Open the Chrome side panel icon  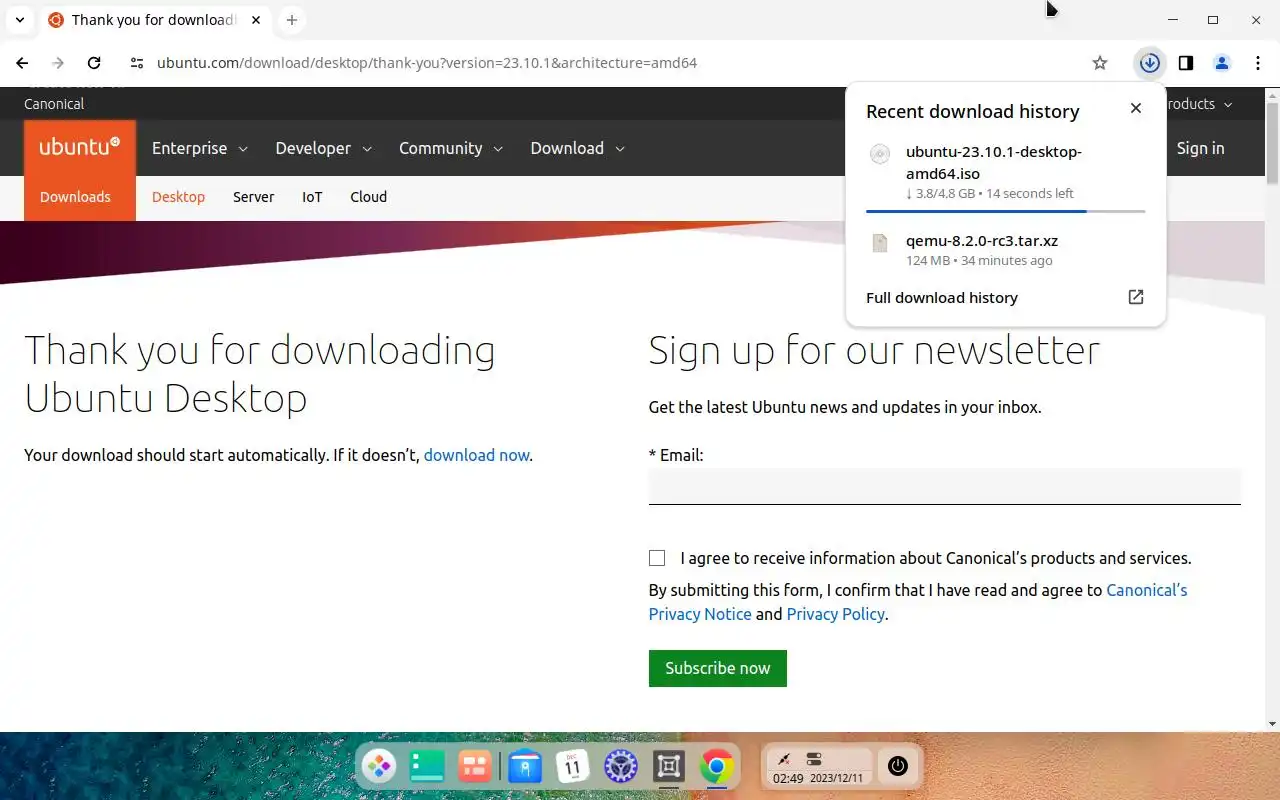pos(1186,63)
